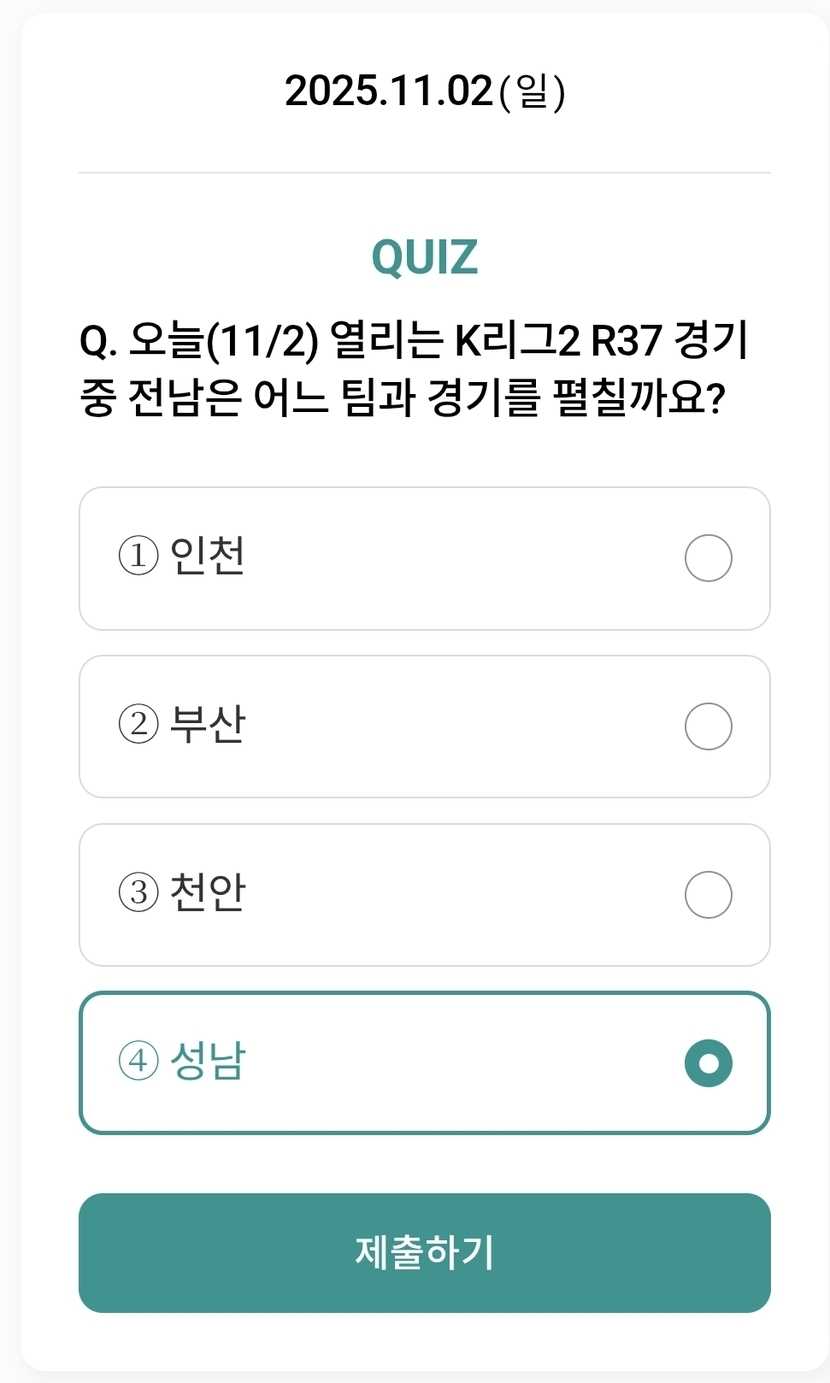Click the divider line below the date
This screenshot has width=830, height=1383.
(x=424, y=173)
